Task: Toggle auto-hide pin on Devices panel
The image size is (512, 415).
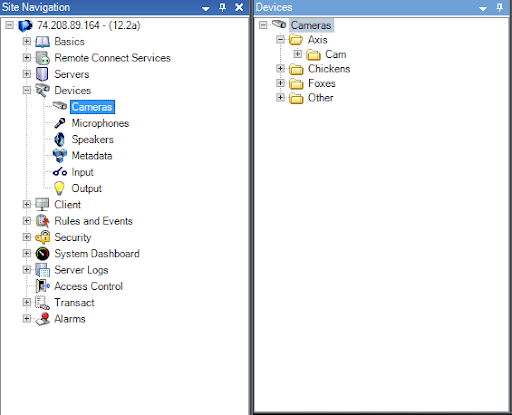Action: (499, 7)
